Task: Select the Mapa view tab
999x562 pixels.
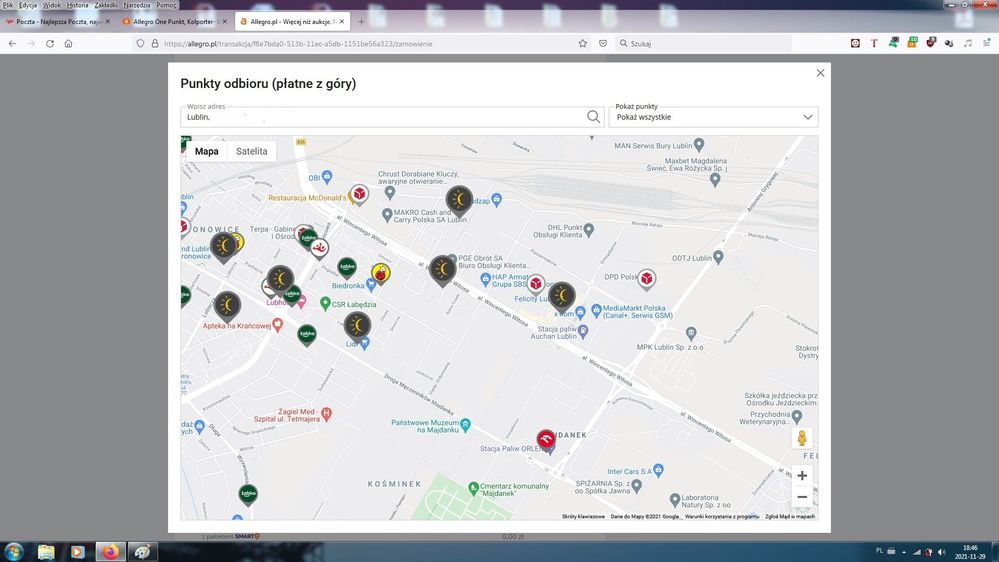Action: tap(206, 151)
